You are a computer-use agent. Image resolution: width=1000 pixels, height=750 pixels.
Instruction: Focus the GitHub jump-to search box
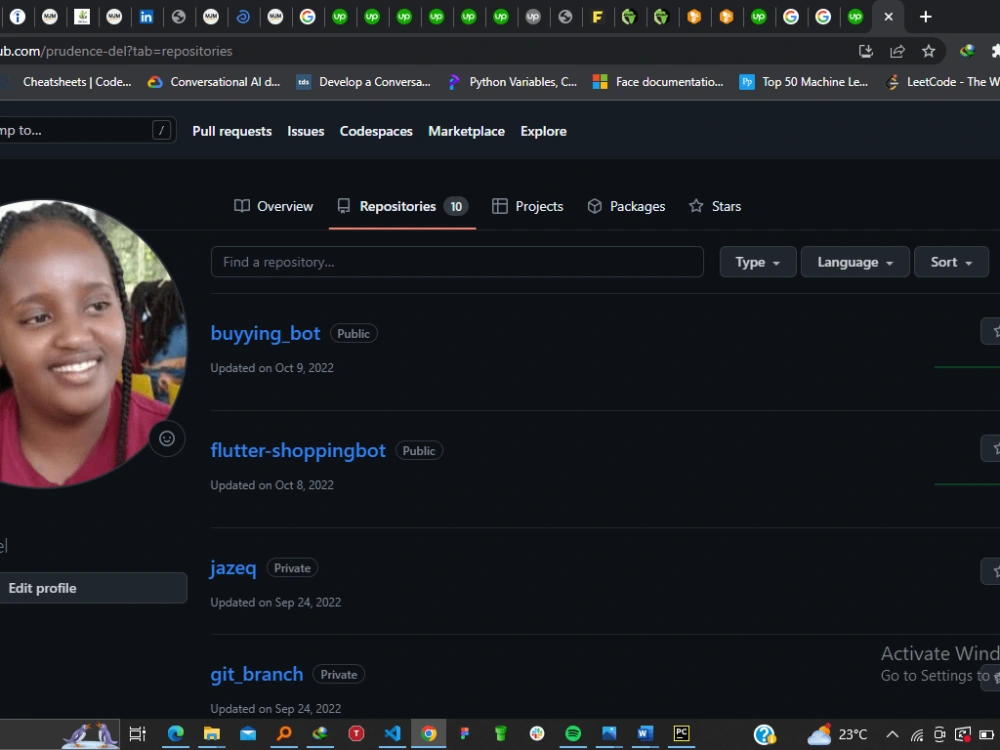[x=87, y=131]
